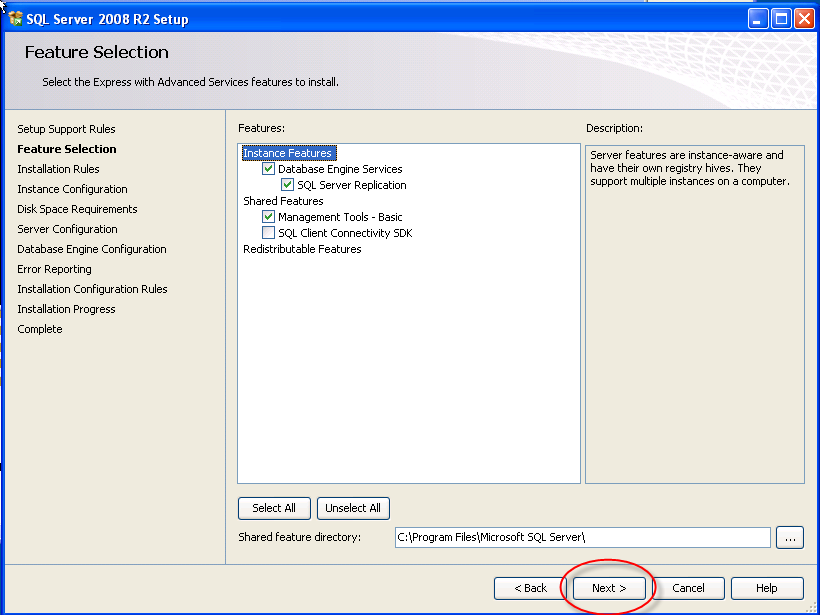820x615 pixels.
Task: Open setup Help
Action: (767, 588)
